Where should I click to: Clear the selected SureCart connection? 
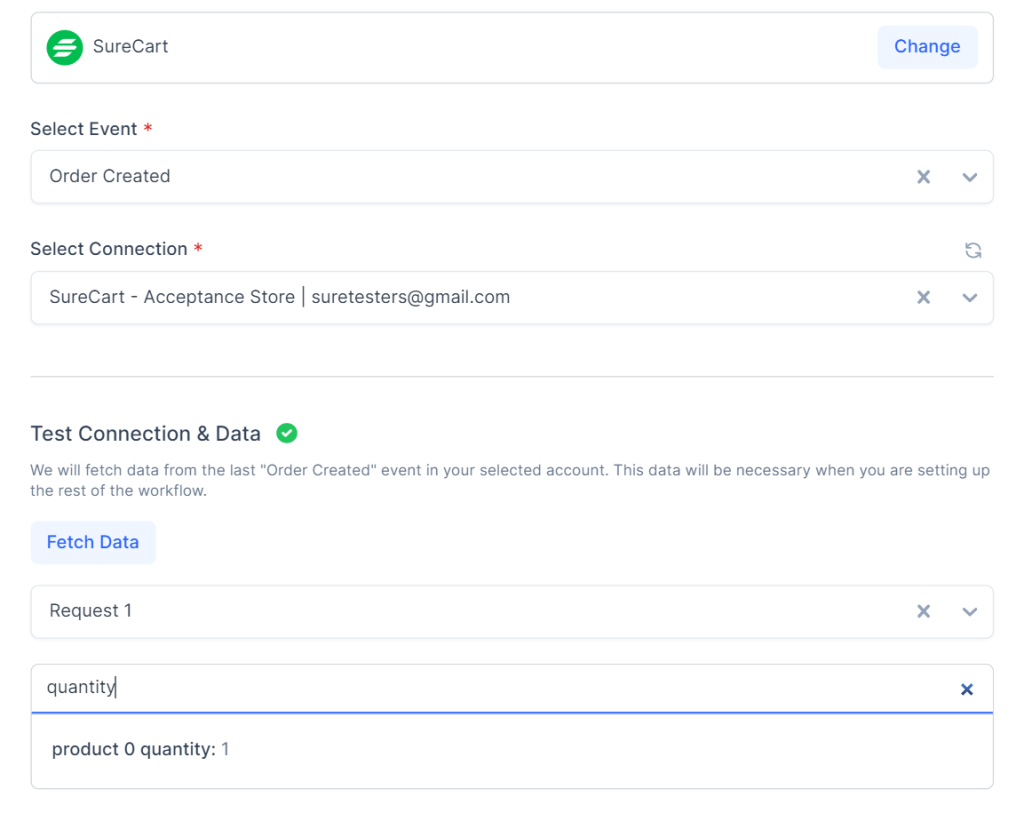coord(924,297)
